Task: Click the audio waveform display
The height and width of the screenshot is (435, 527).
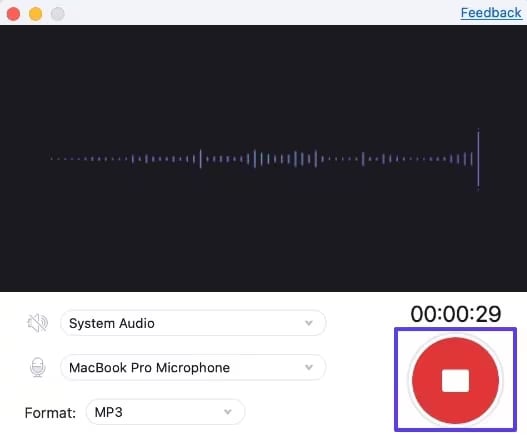Action: click(x=264, y=158)
